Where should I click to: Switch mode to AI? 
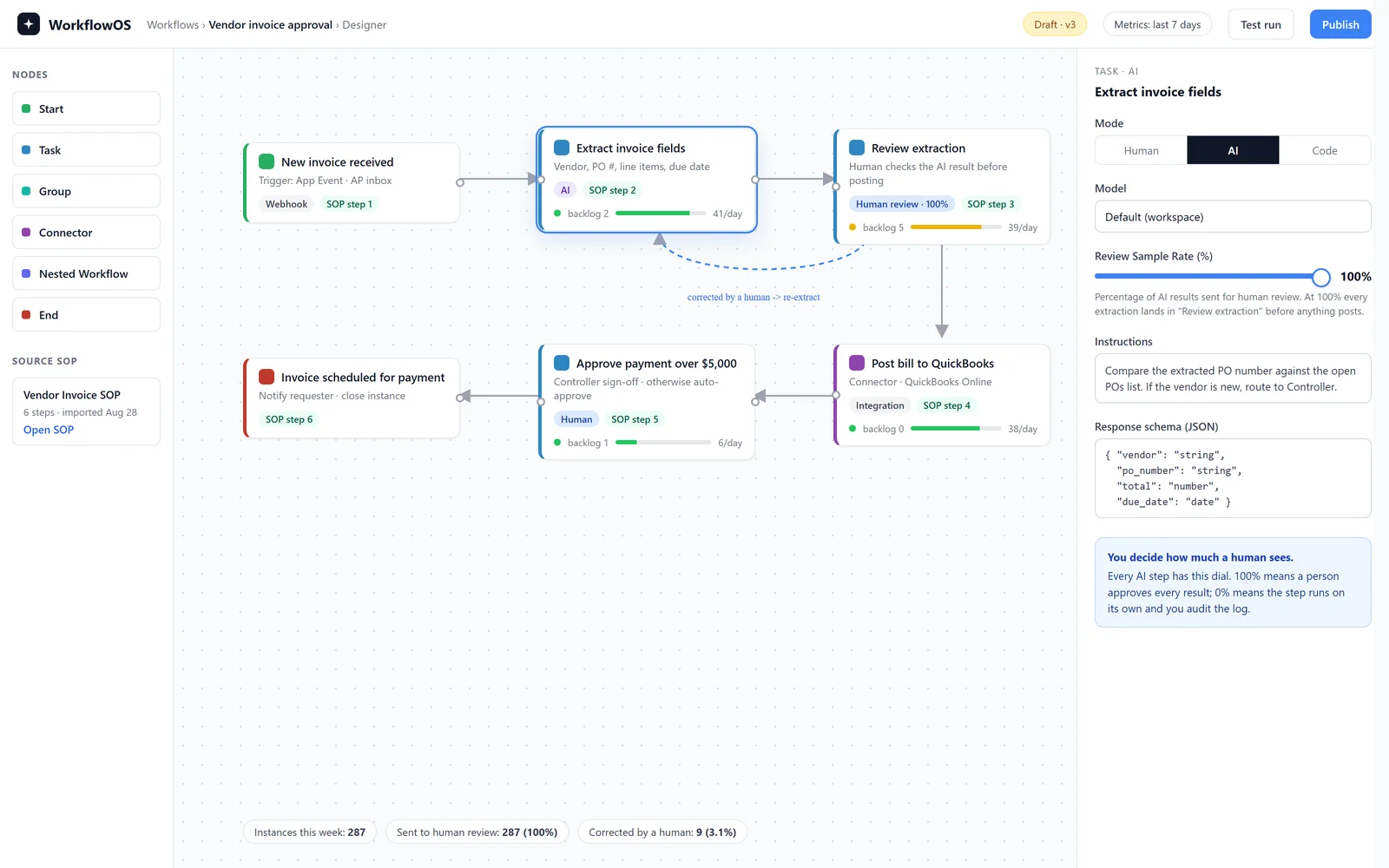click(x=1233, y=150)
